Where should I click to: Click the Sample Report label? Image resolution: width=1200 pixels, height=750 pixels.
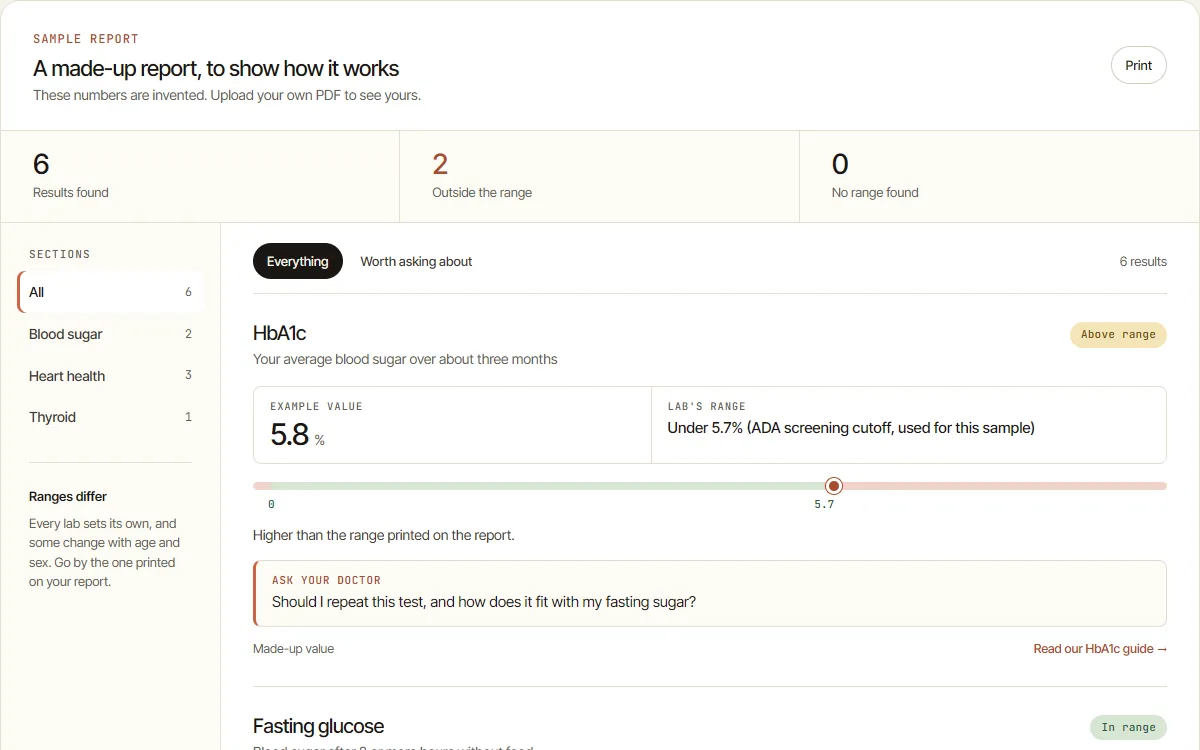pos(86,39)
